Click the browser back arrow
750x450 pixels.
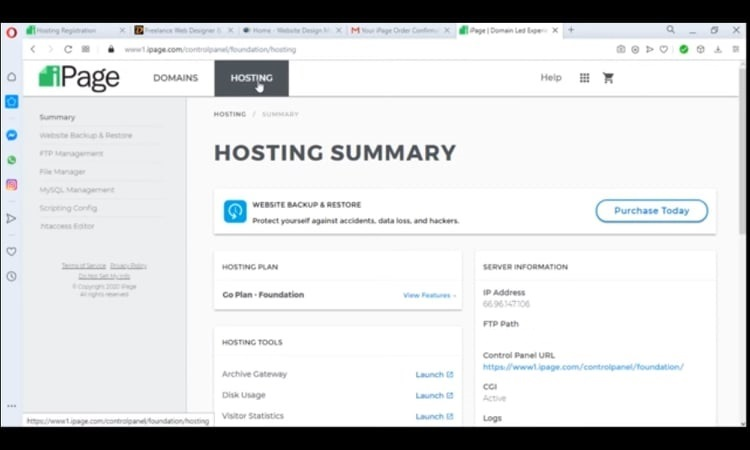coord(33,49)
